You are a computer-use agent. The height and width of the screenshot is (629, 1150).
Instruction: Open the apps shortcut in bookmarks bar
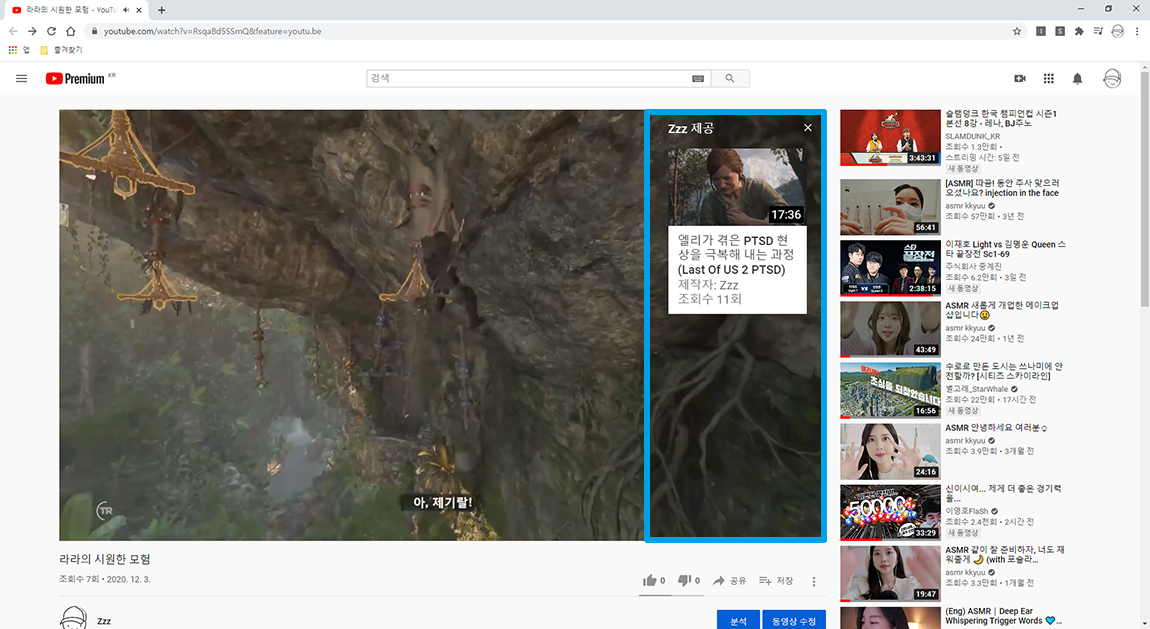pos(18,50)
